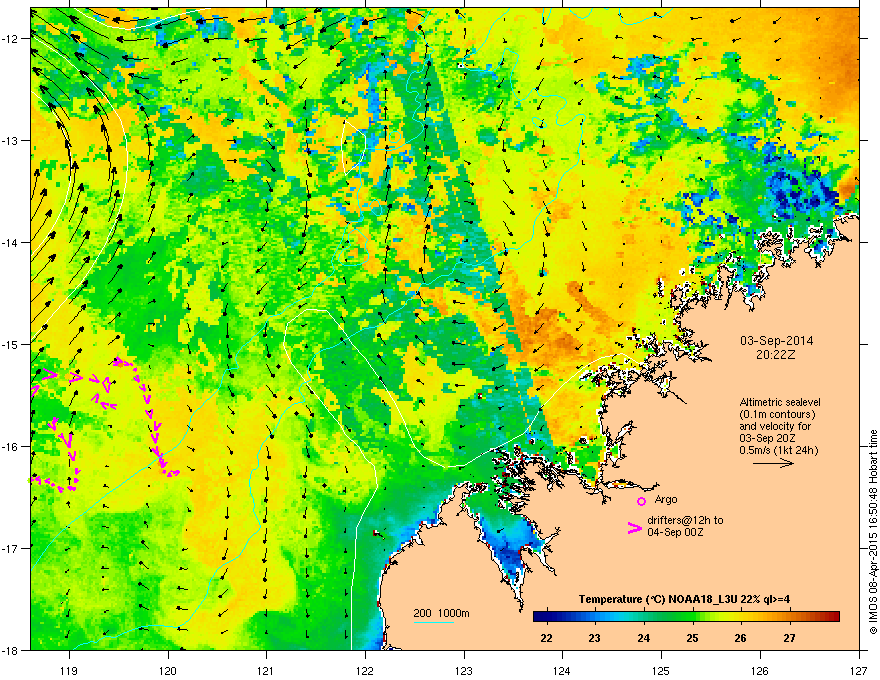The image size is (880, 680).
Task: Click the latitude axis label -12
Action: (x=10, y=39)
